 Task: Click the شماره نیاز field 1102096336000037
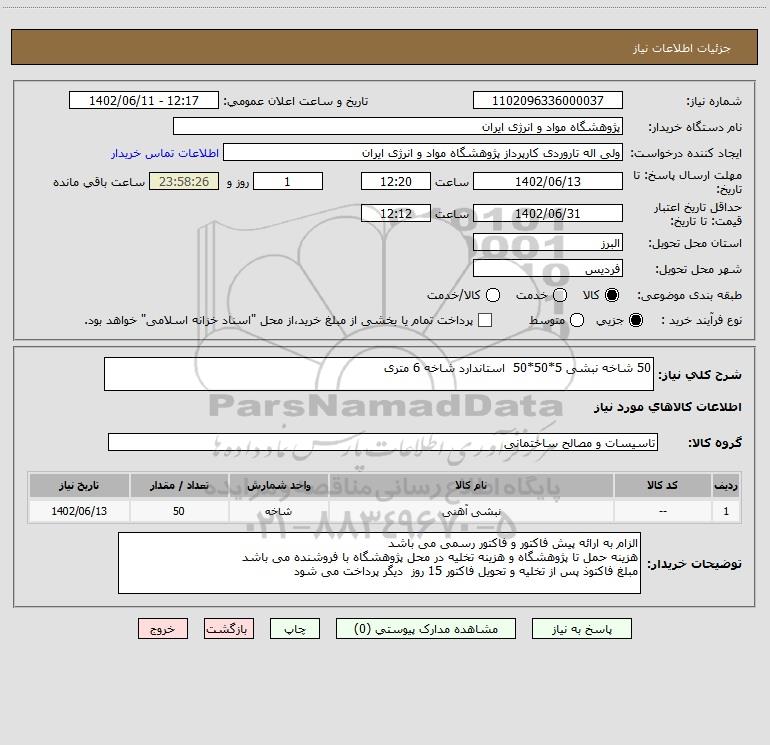click(x=548, y=100)
